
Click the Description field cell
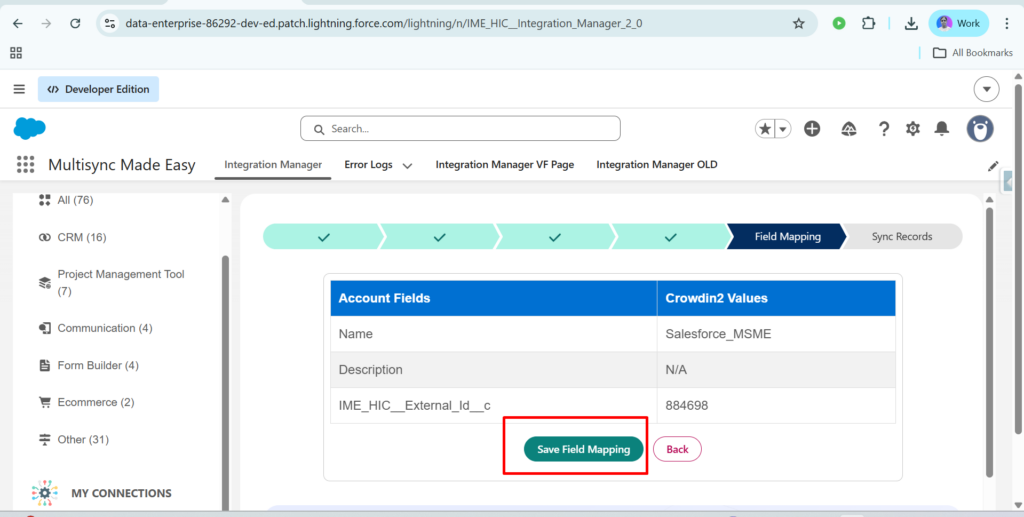[494, 369]
